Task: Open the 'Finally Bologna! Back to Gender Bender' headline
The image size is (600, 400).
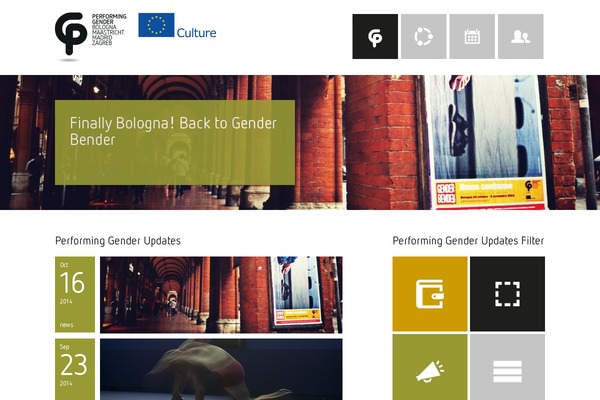Action: [173, 131]
